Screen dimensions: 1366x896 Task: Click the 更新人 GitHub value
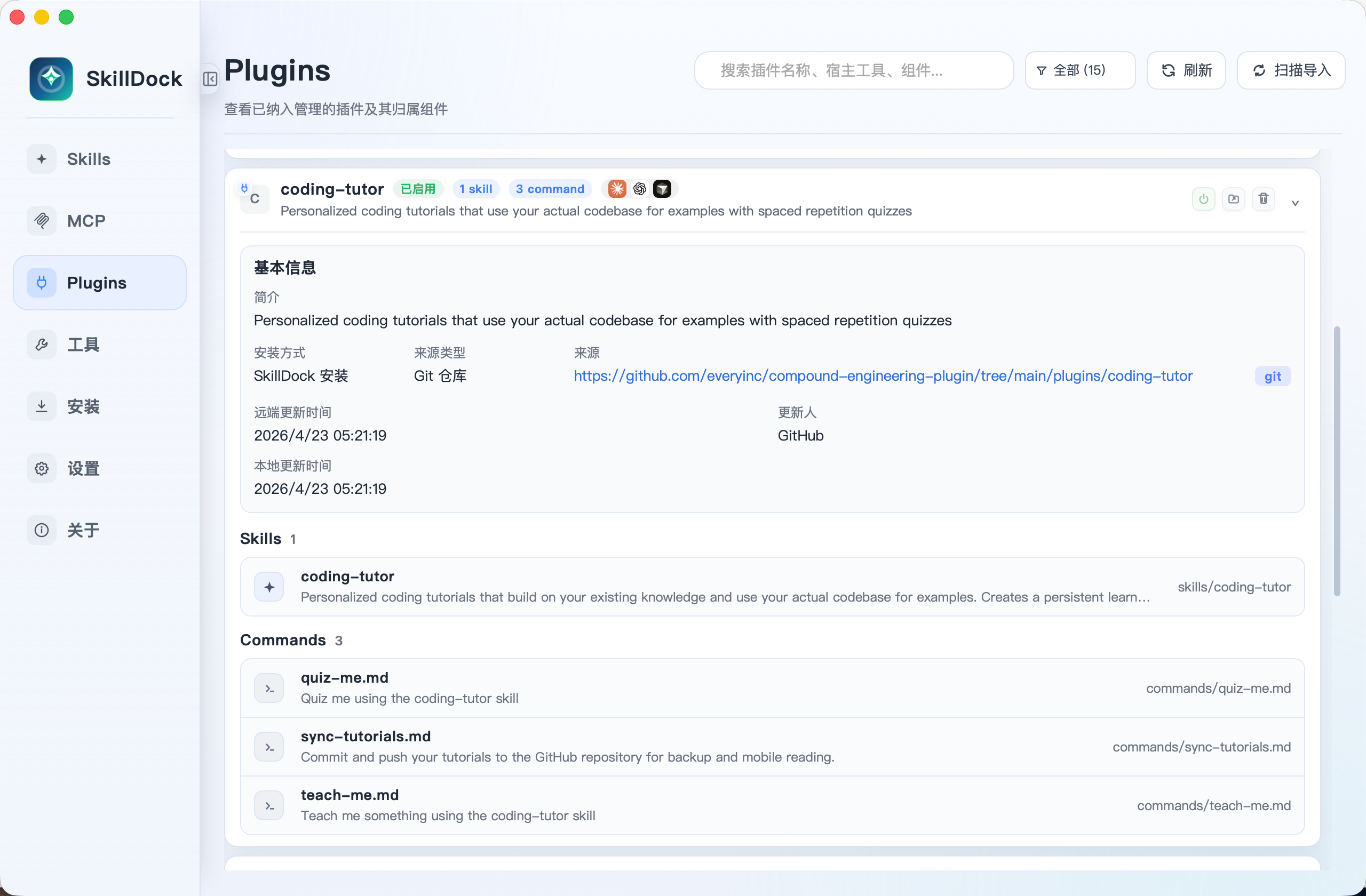tap(801, 435)
